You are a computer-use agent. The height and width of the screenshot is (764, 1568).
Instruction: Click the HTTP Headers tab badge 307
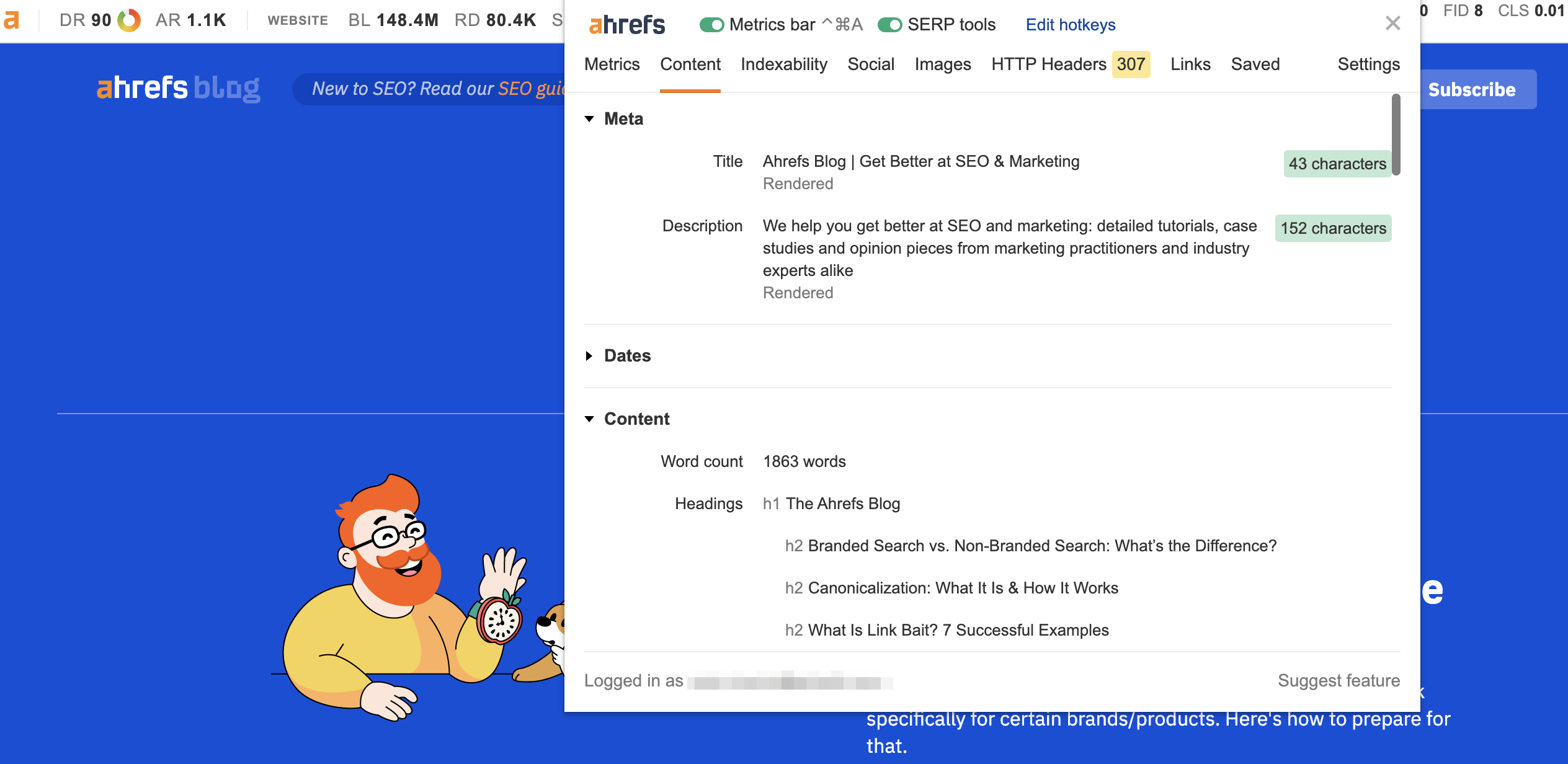point(1131,64)
